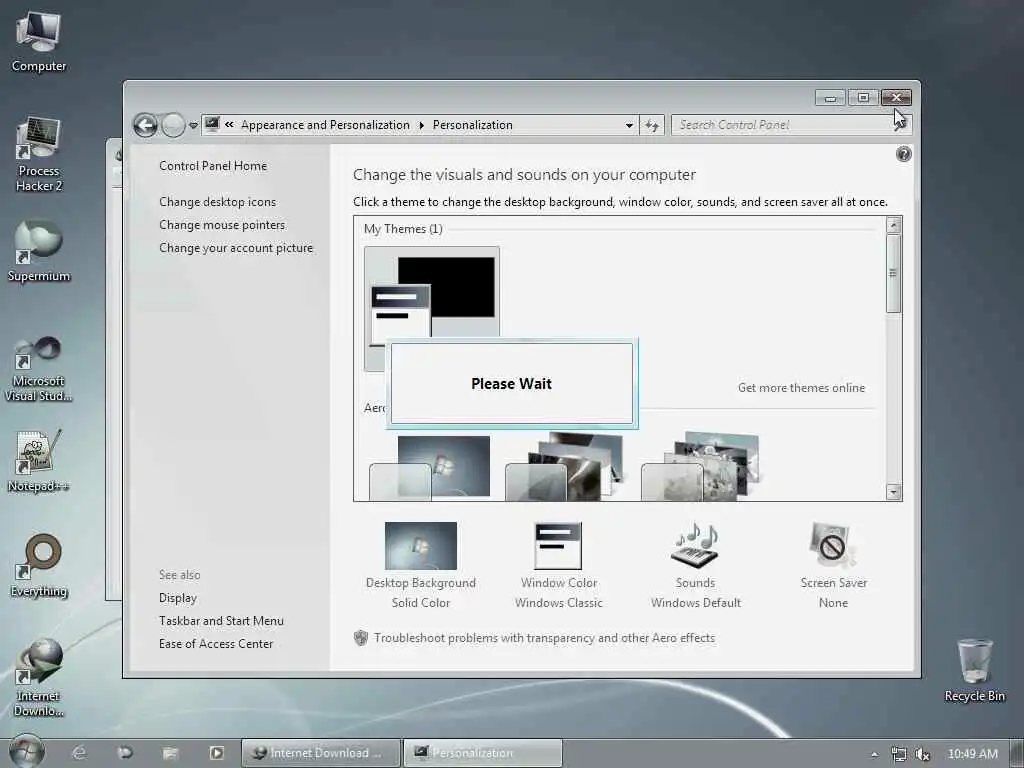Launch Process Hacker 2 shortcut
Screen dimensions: 1024x768
[39, 154]
